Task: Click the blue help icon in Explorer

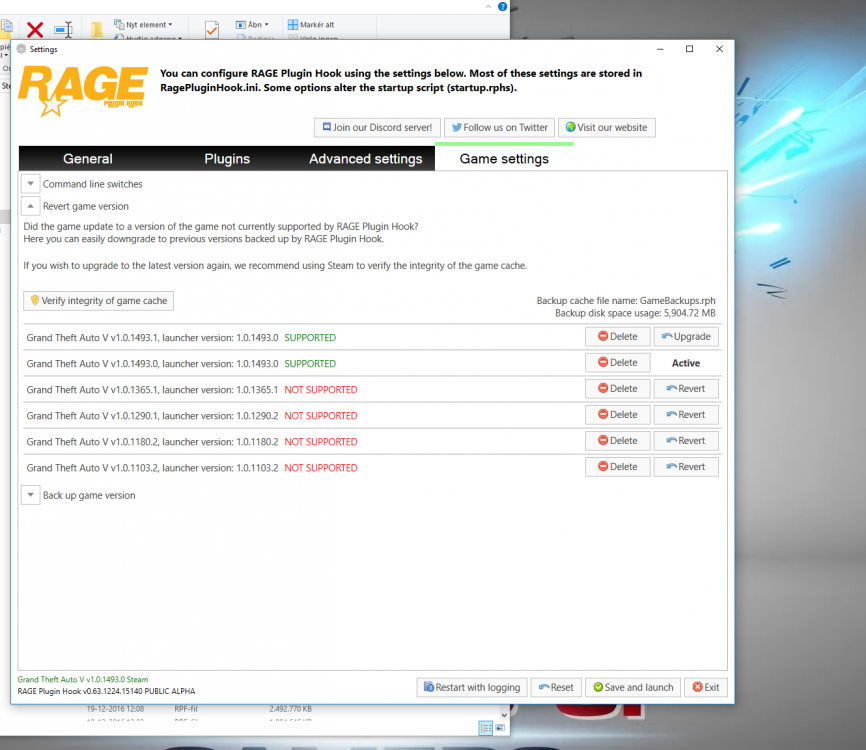Action: 503,7
